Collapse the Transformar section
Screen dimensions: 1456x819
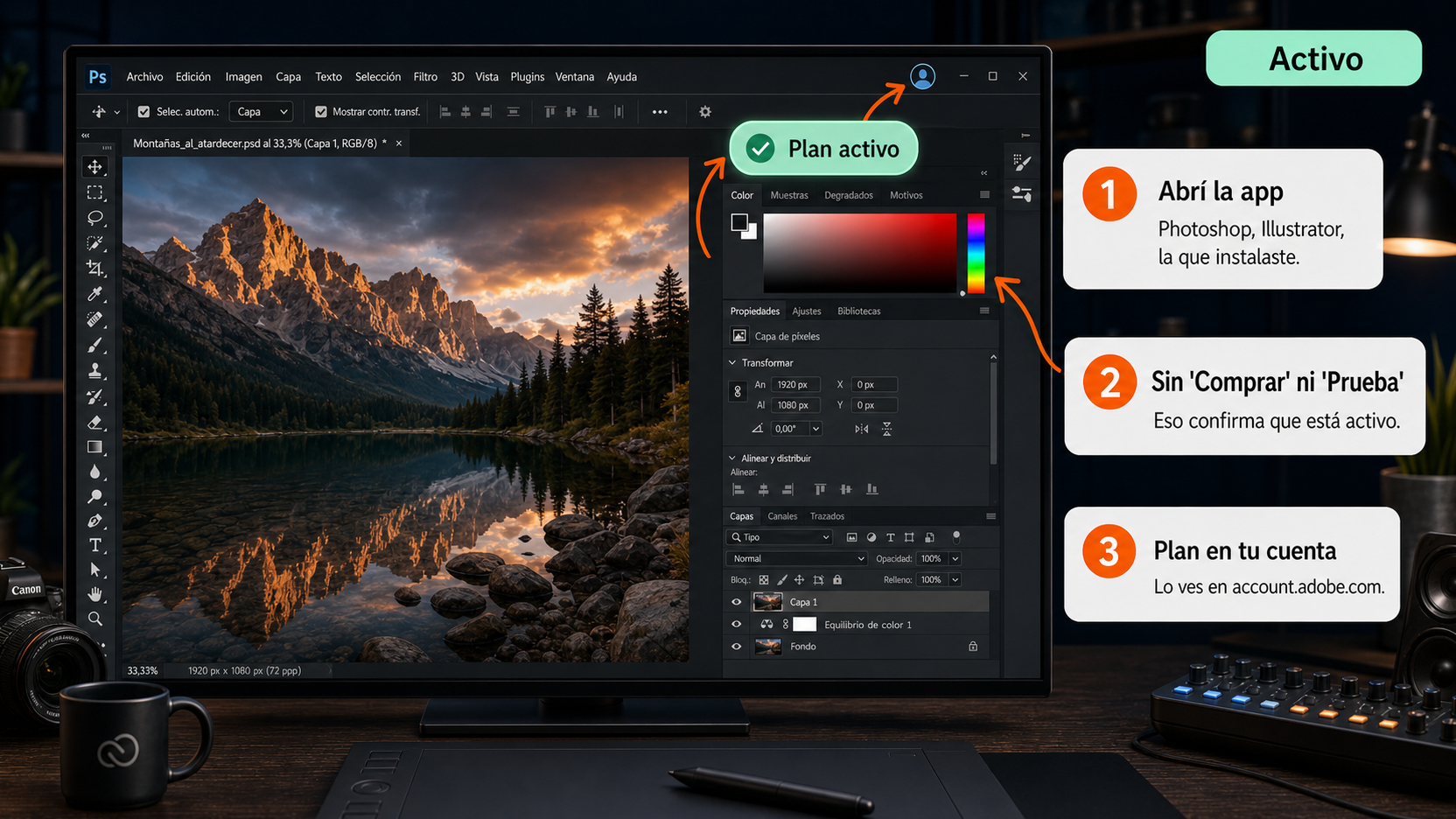(x=732, y=362)
